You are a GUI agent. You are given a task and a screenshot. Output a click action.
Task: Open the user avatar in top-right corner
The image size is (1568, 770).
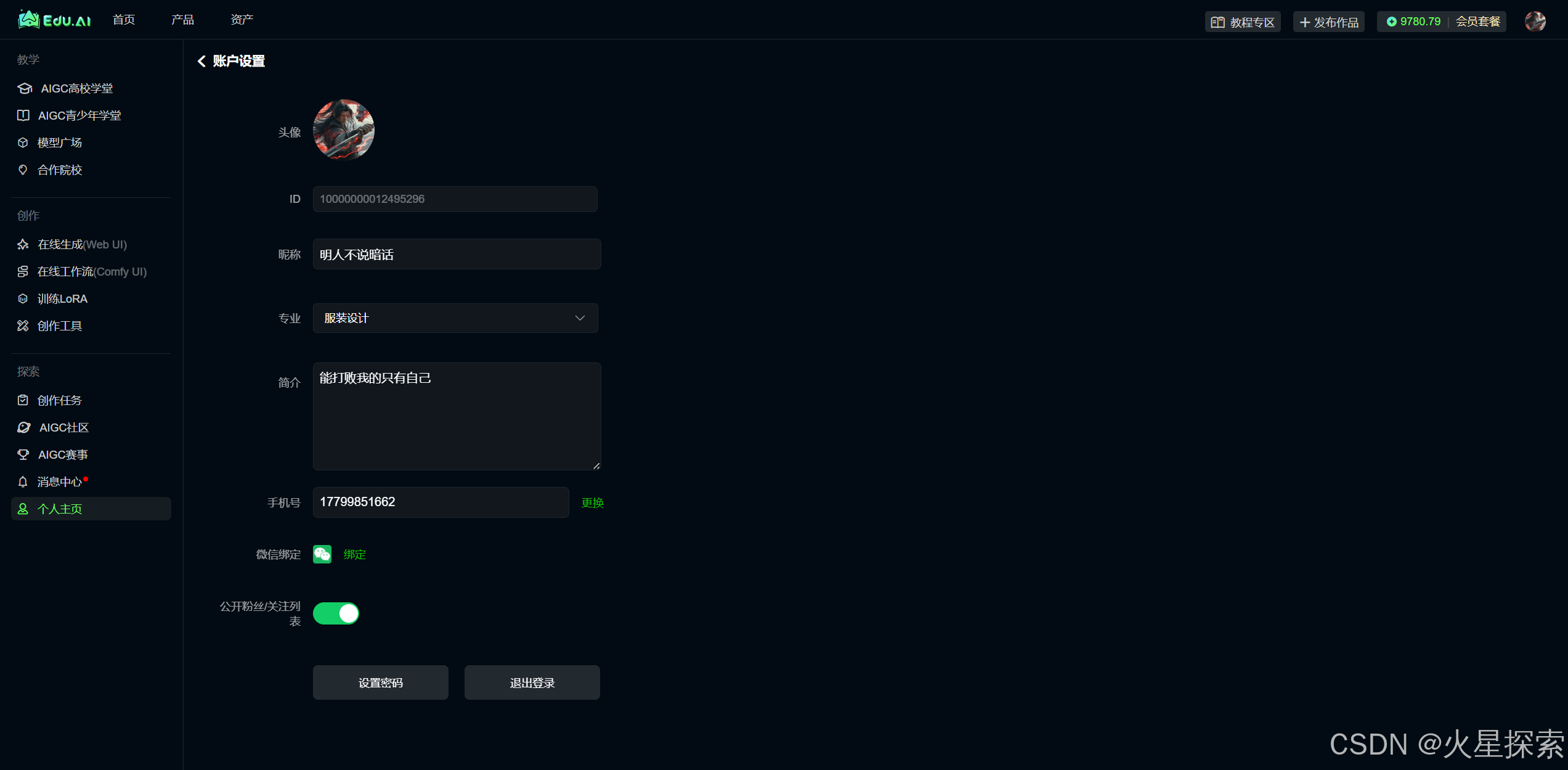tap(1535, 22)
